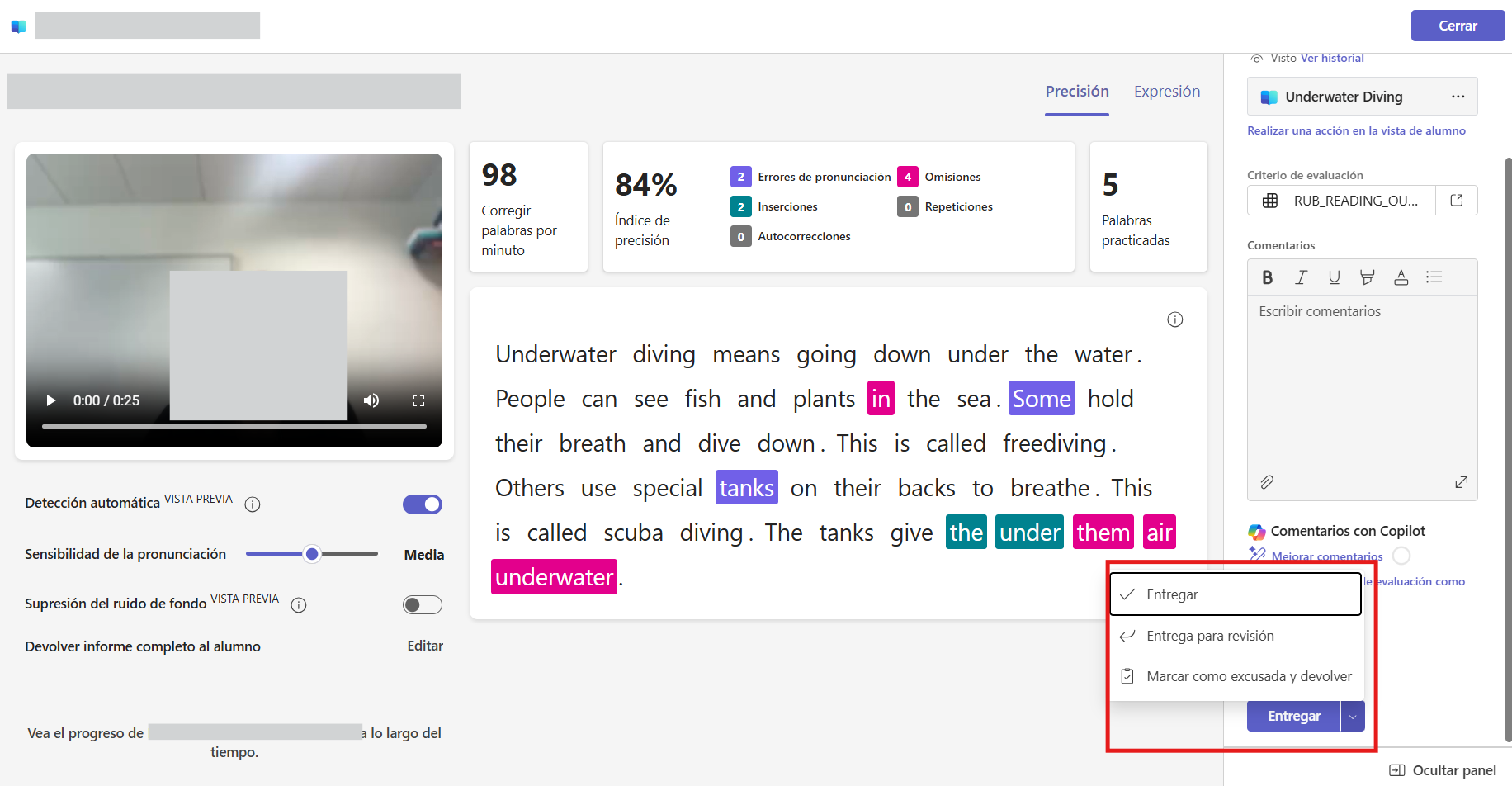Click Realizar una acción en la vista de alumno

tap(1356, 130)
